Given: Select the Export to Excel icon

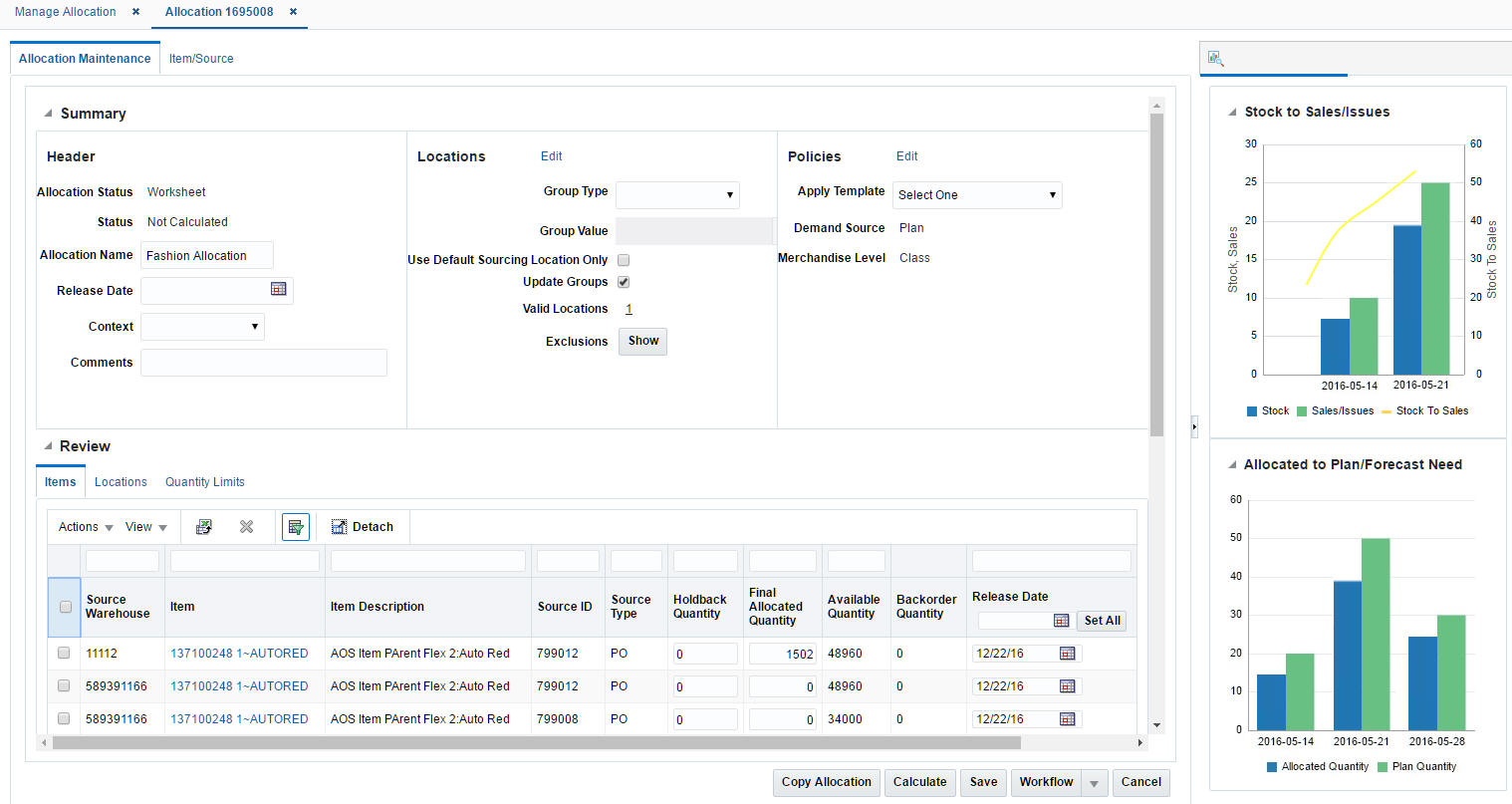Looking at the screenshot, I should 203,526.
